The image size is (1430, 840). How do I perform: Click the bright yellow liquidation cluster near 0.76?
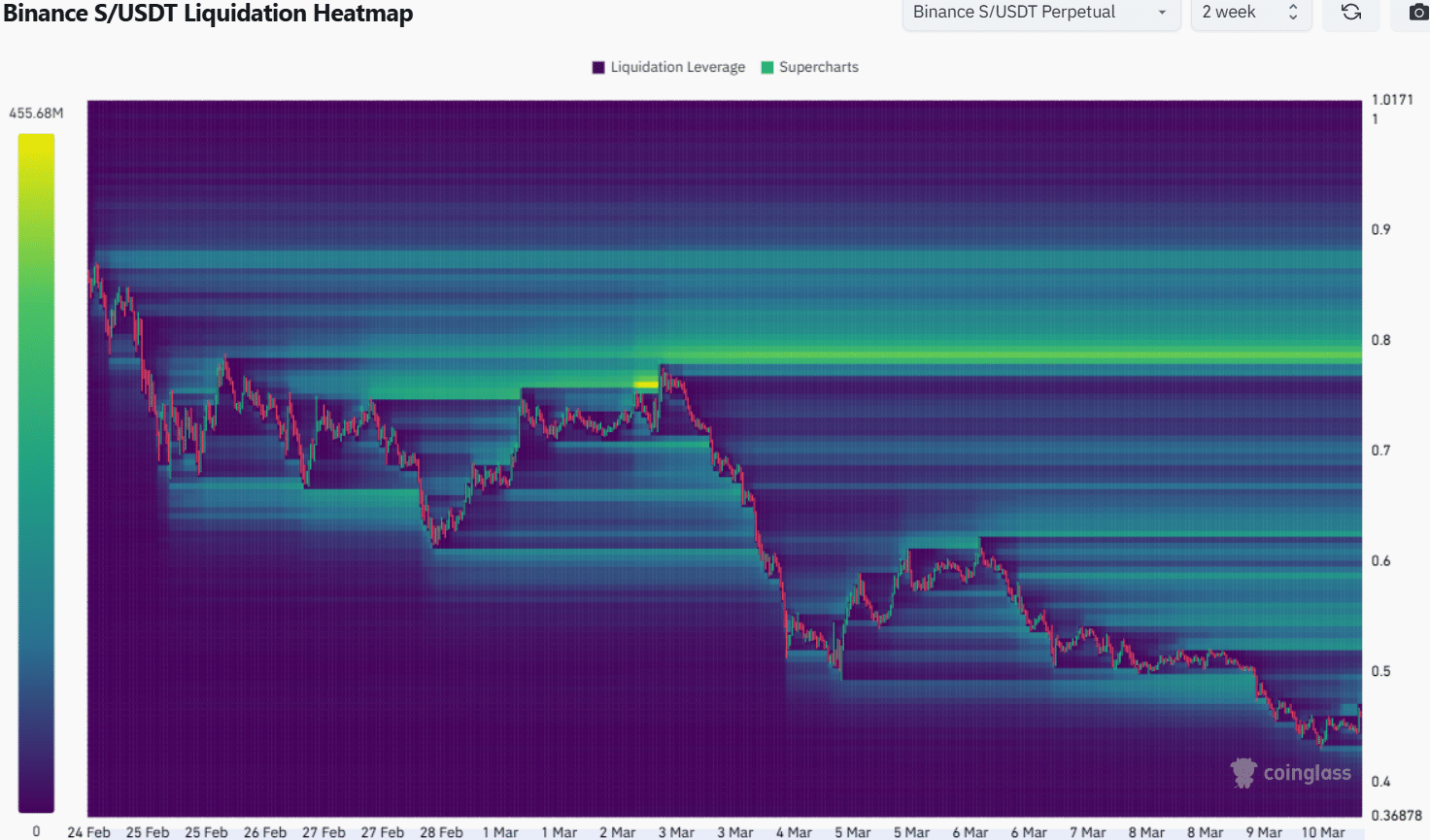646,385
